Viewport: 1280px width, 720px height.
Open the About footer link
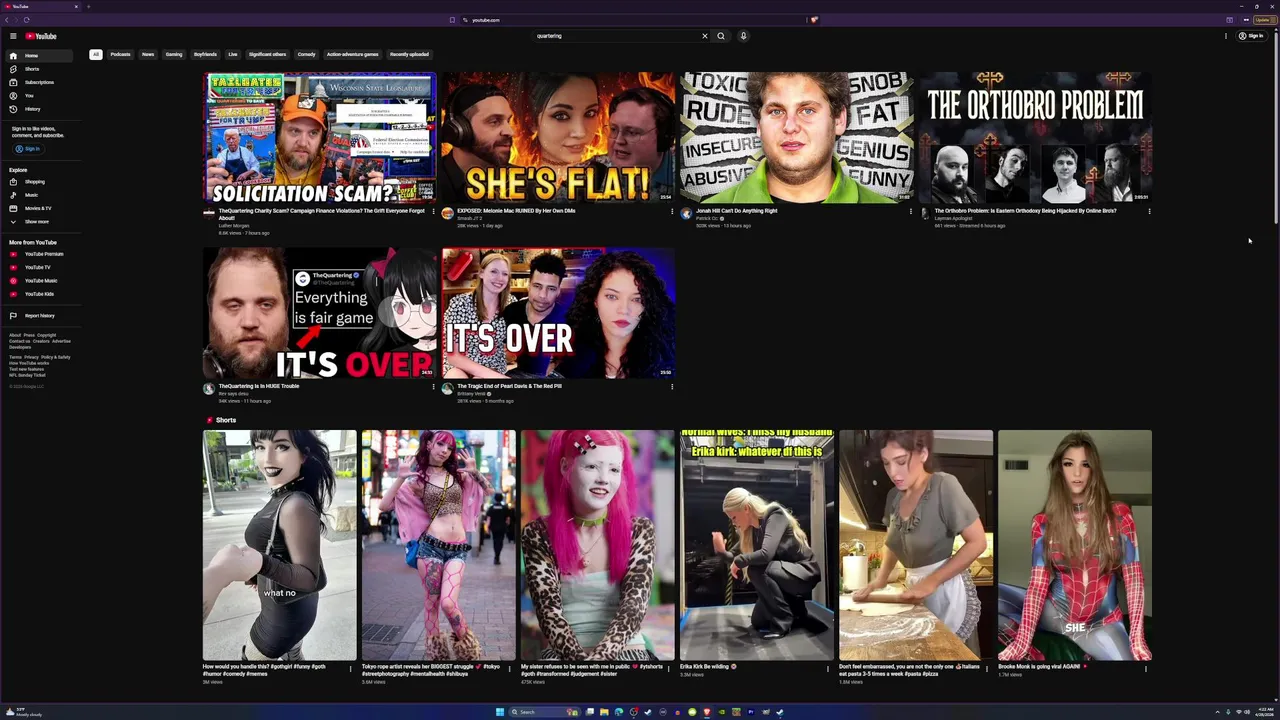(15, 335)
